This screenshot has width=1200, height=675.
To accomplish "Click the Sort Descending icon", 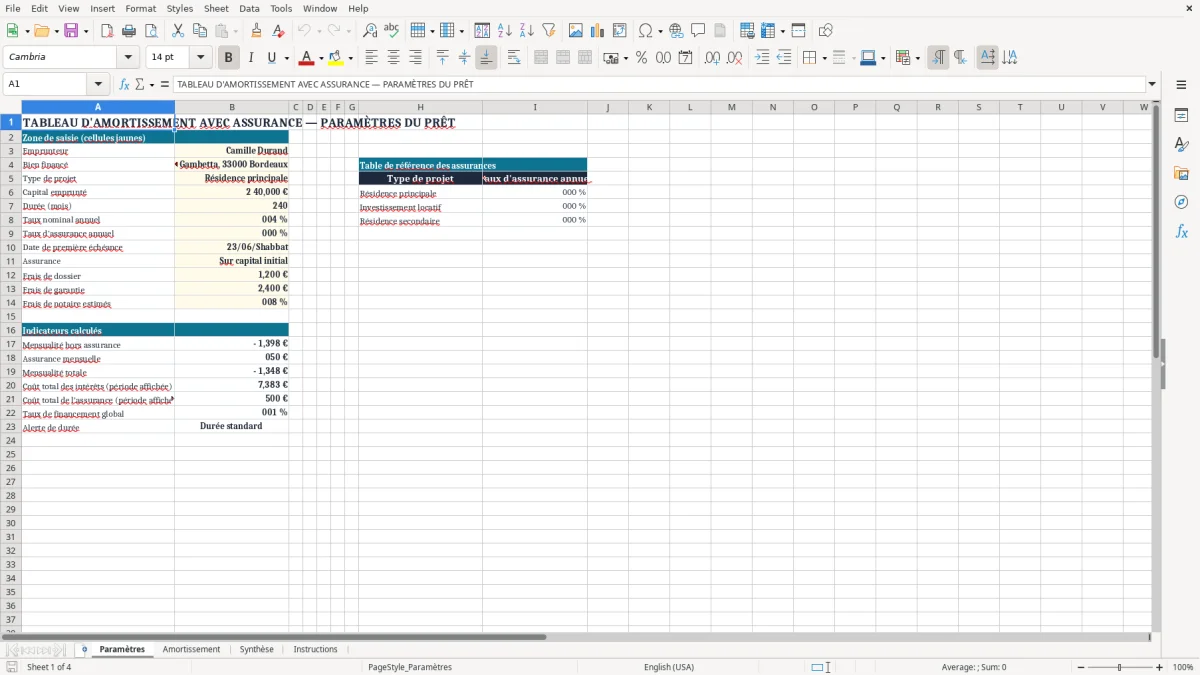I will click(527, 31).
